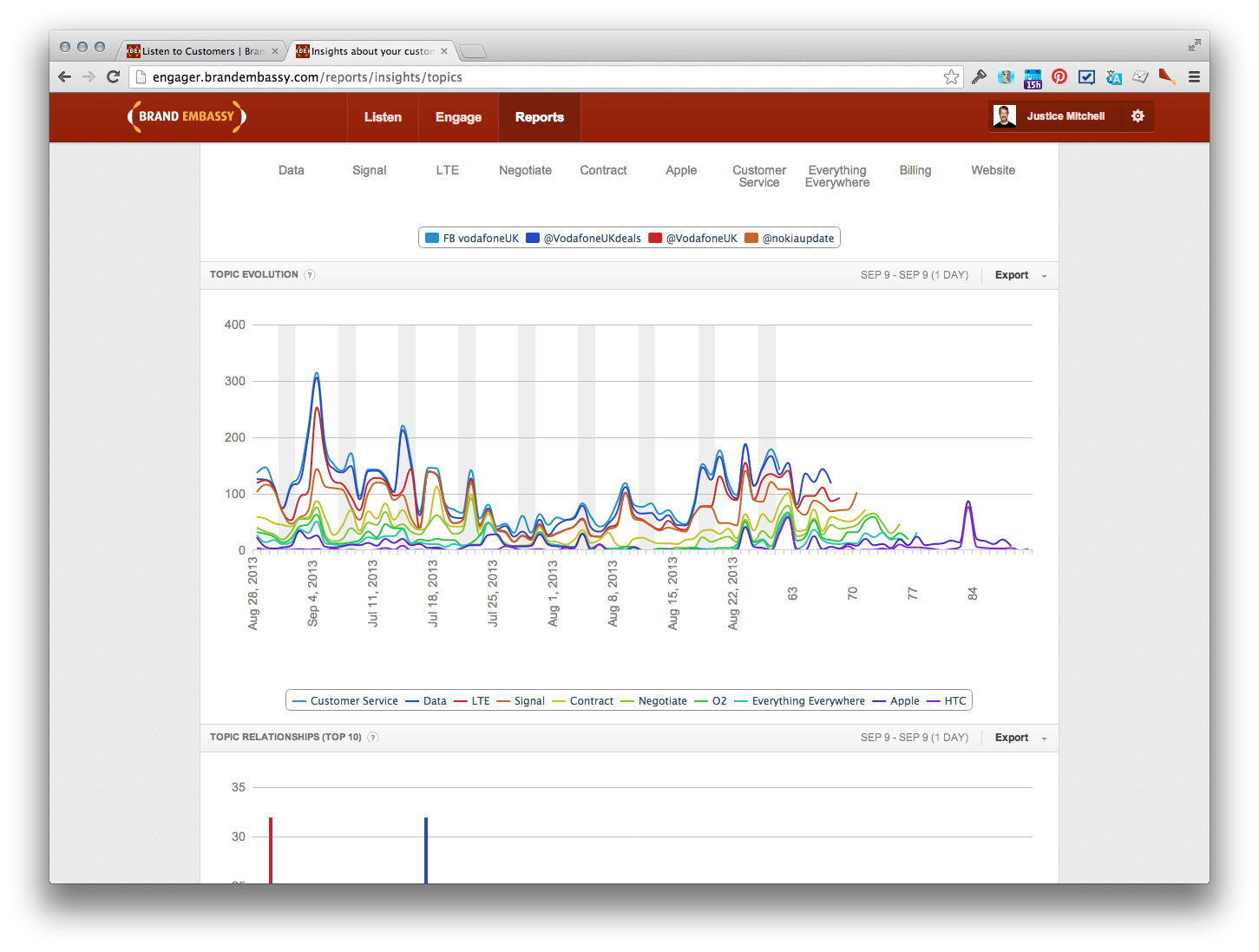Toggle @VodafoneUKdeals legend series
Screen dimensions: 1259x952
[x=584, y=239]
